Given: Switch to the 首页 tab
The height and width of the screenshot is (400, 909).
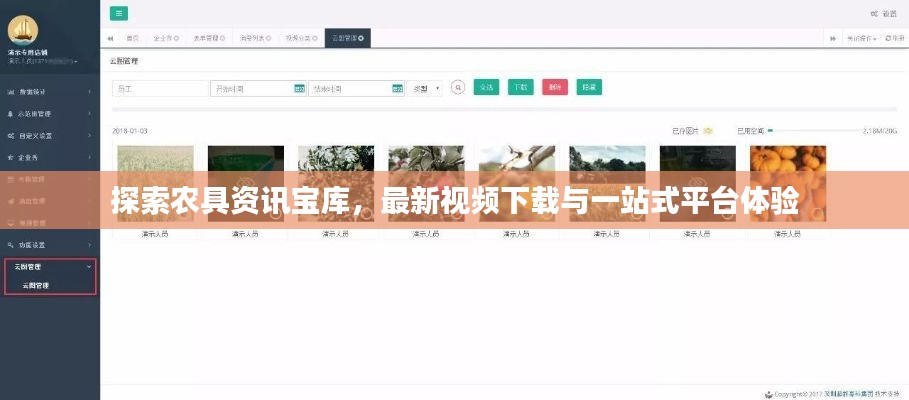Looking at the screenshot, I should (x=133, y=38).
